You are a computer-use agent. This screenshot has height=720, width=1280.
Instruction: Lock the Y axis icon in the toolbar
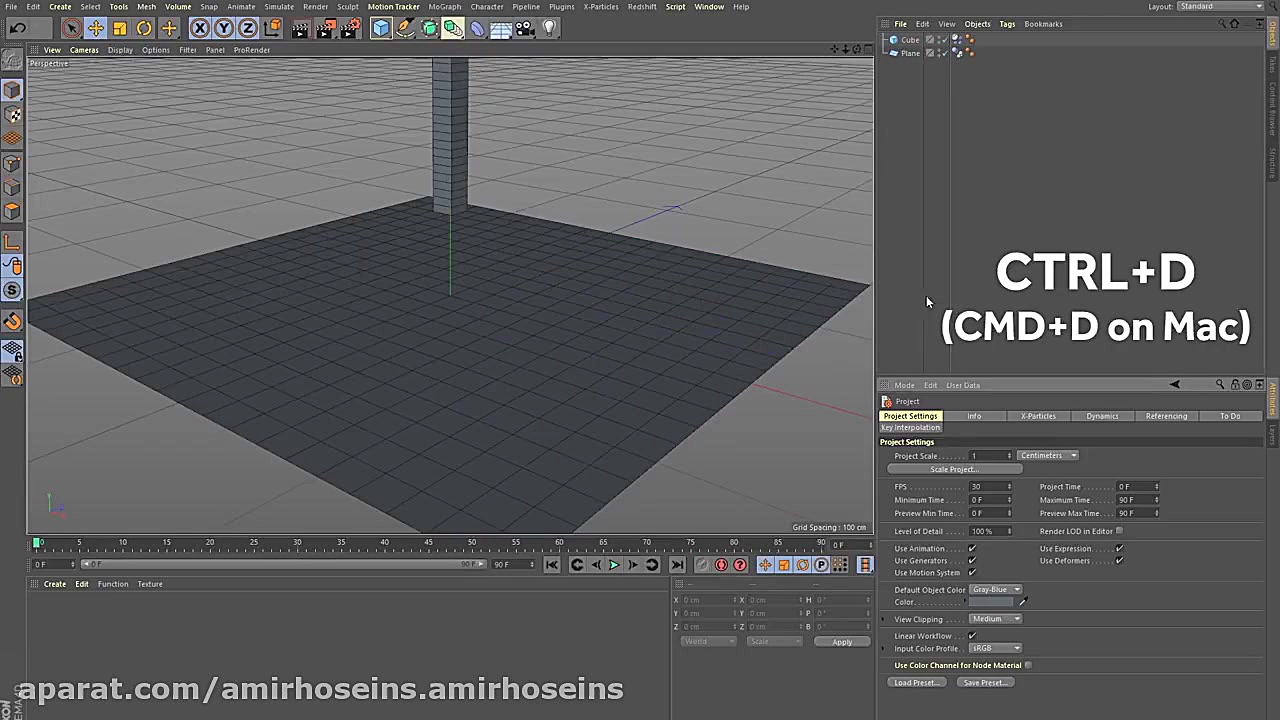[x=224, y=27]
